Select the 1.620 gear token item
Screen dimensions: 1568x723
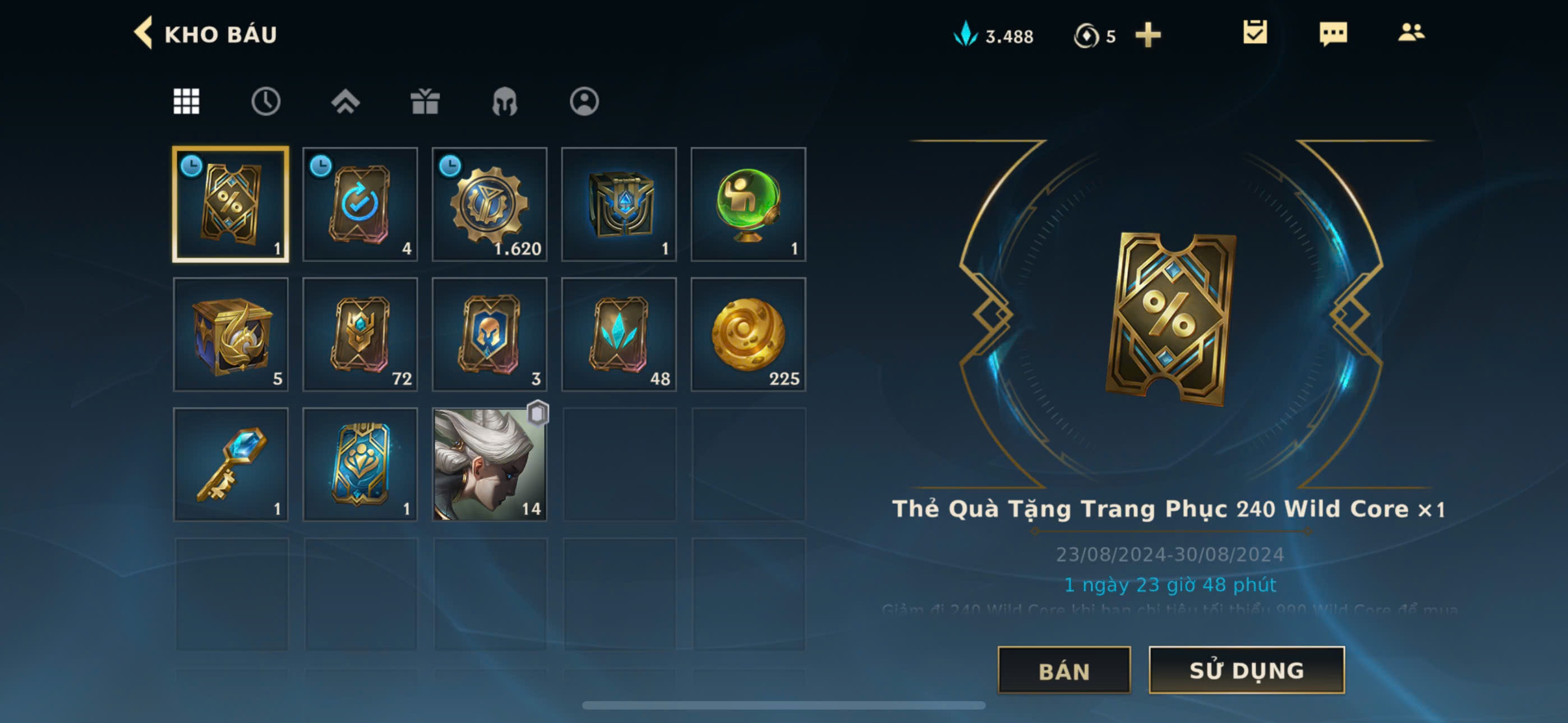coord(490,205)
